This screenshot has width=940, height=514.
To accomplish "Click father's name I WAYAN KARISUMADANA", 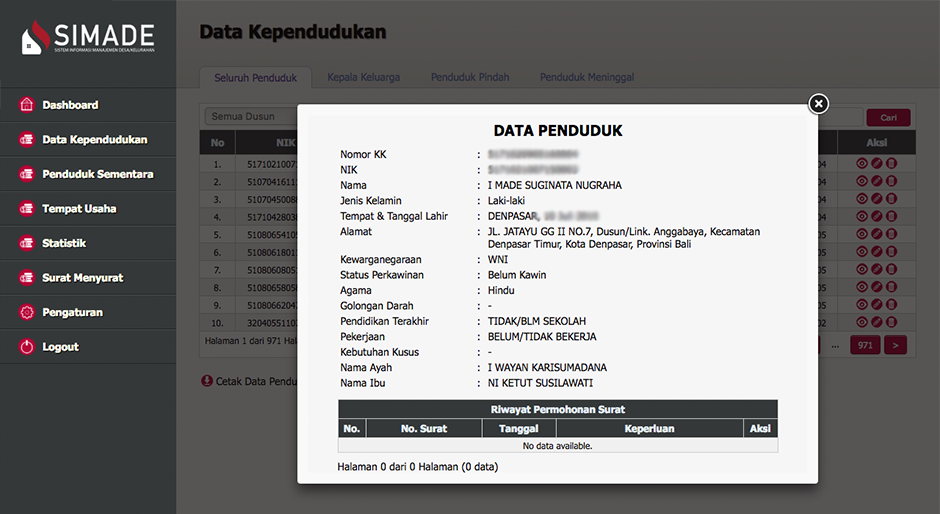I will tap(547, 368).
